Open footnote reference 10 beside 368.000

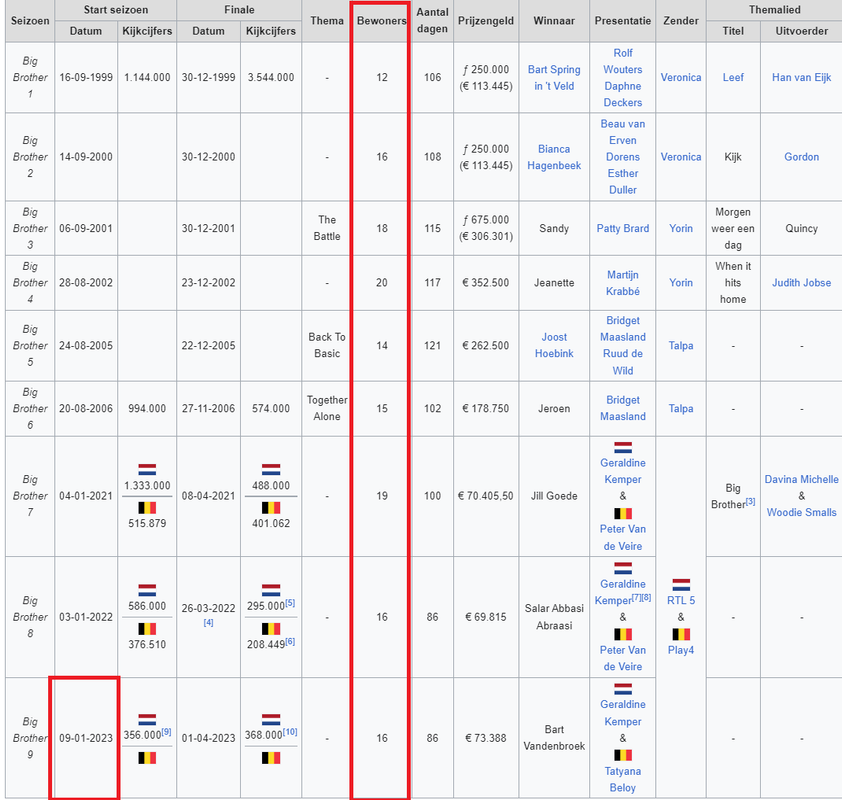tap(290, 731)
